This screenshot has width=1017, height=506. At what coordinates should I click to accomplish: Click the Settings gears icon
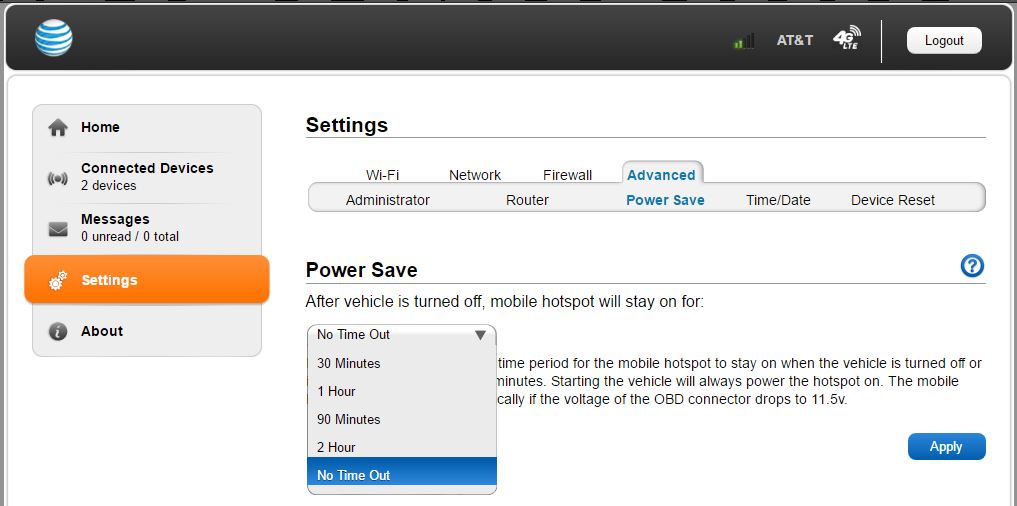(58, 280)
